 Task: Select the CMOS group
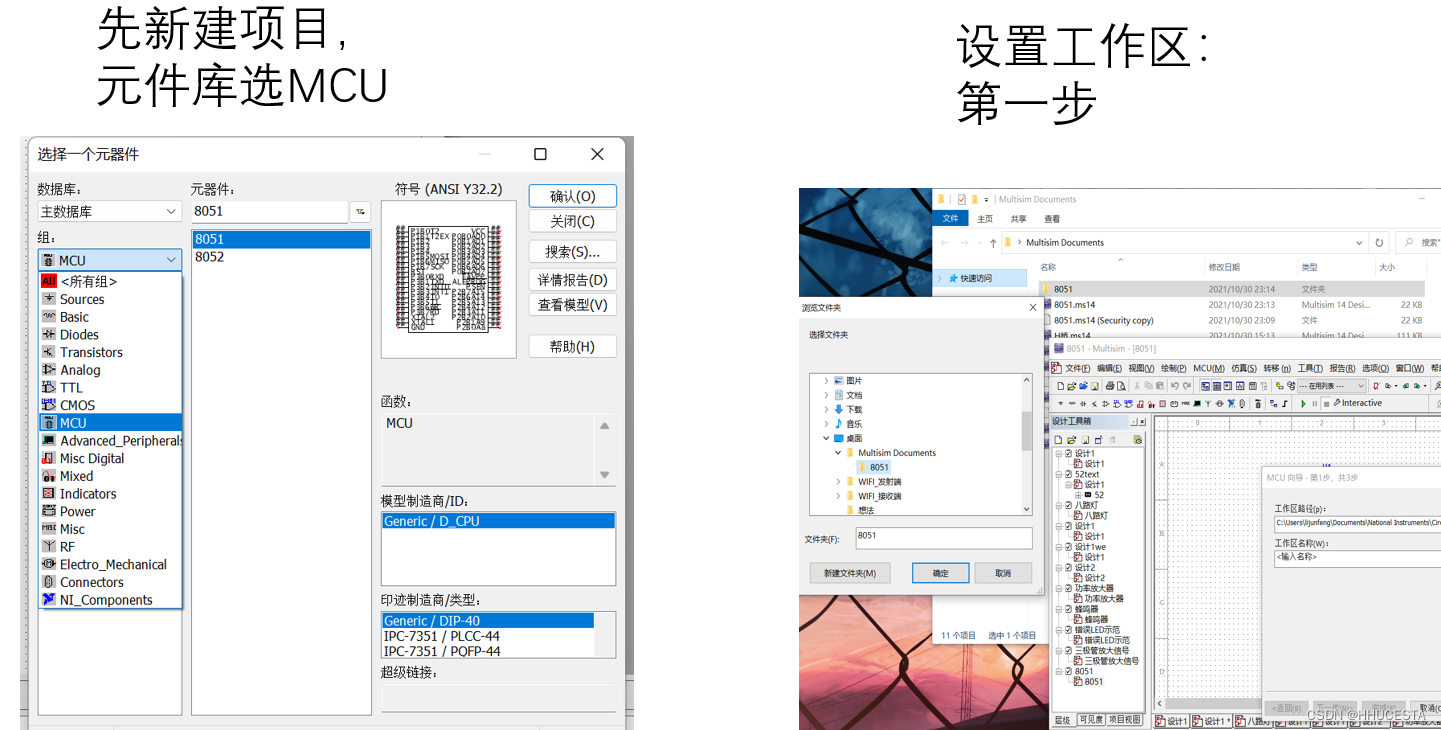110,405
